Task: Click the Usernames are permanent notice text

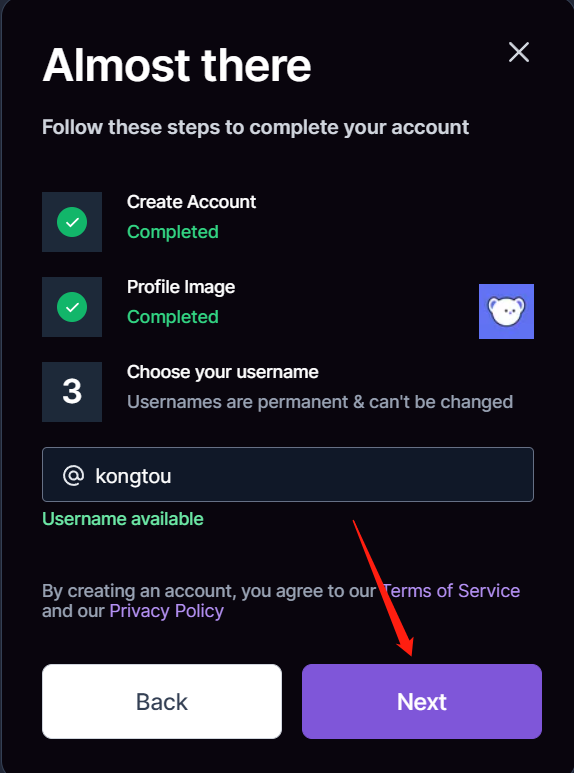Action: tap(320, 402)
